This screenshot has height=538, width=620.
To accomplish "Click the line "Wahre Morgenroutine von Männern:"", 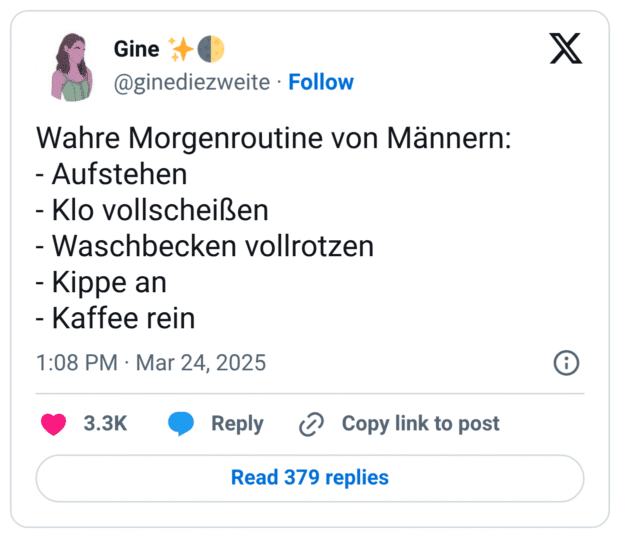I will point(274,138).
